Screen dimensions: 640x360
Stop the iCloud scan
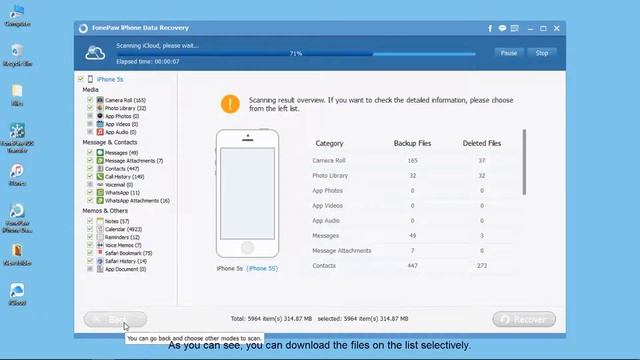(x=542, y=53)
